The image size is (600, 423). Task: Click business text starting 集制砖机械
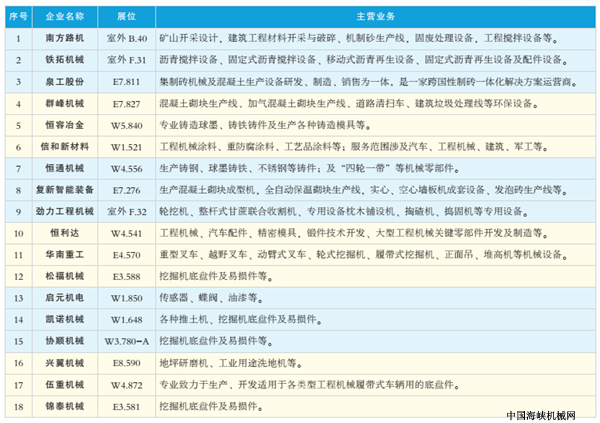[x=368, y=82]
